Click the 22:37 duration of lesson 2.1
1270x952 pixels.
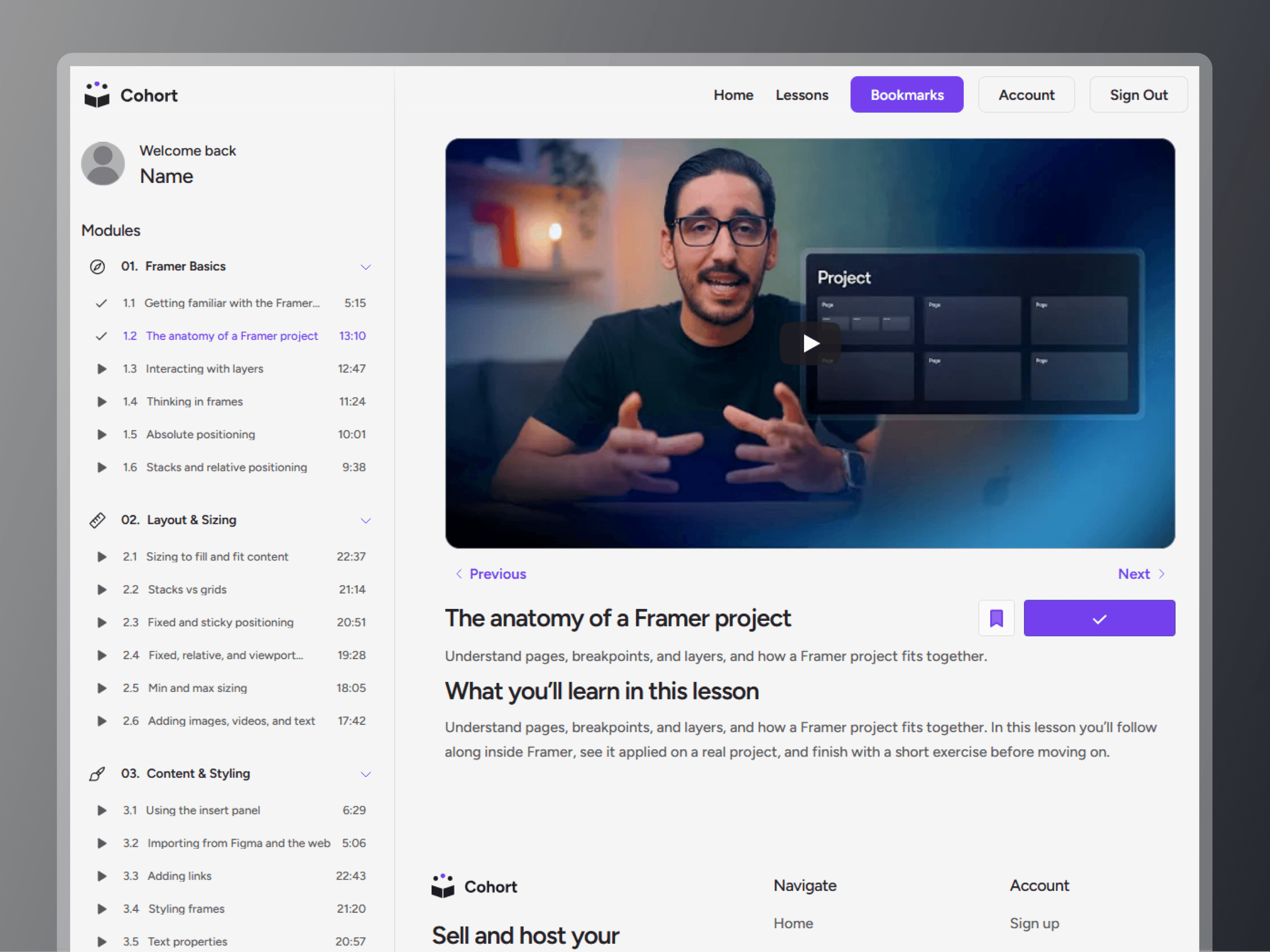coord(351,557)
